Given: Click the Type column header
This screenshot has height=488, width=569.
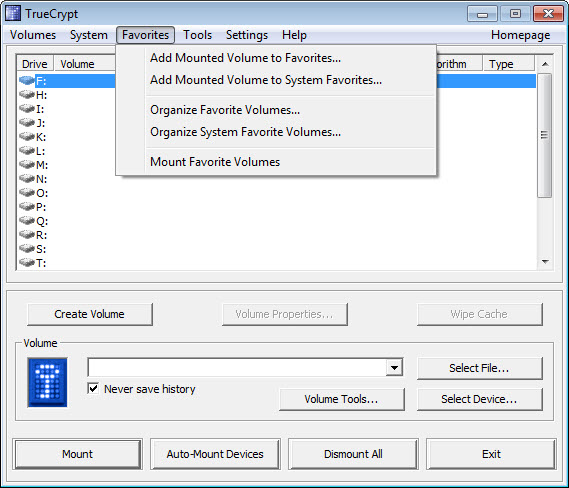Looking at the screenshot, I should (508, 64).
